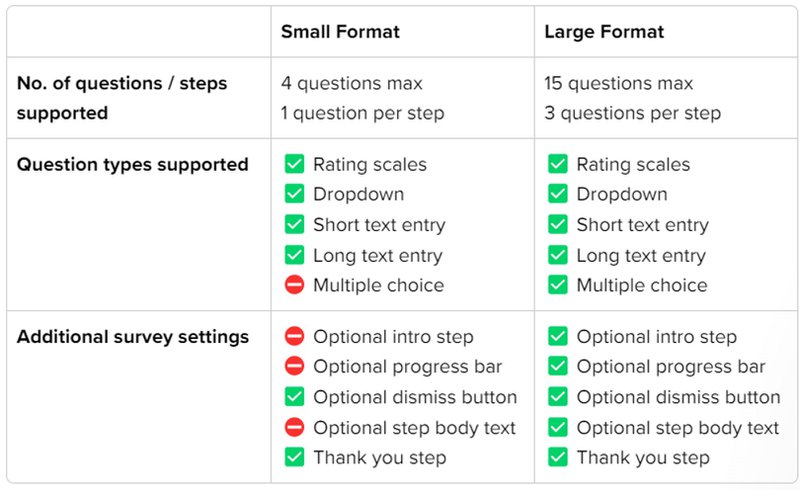Image resolution: width=800 pixels, height=490 pixels.
Task: Click red icon beside Small Format Optional progress bar
Action: [x=294, y=367]
